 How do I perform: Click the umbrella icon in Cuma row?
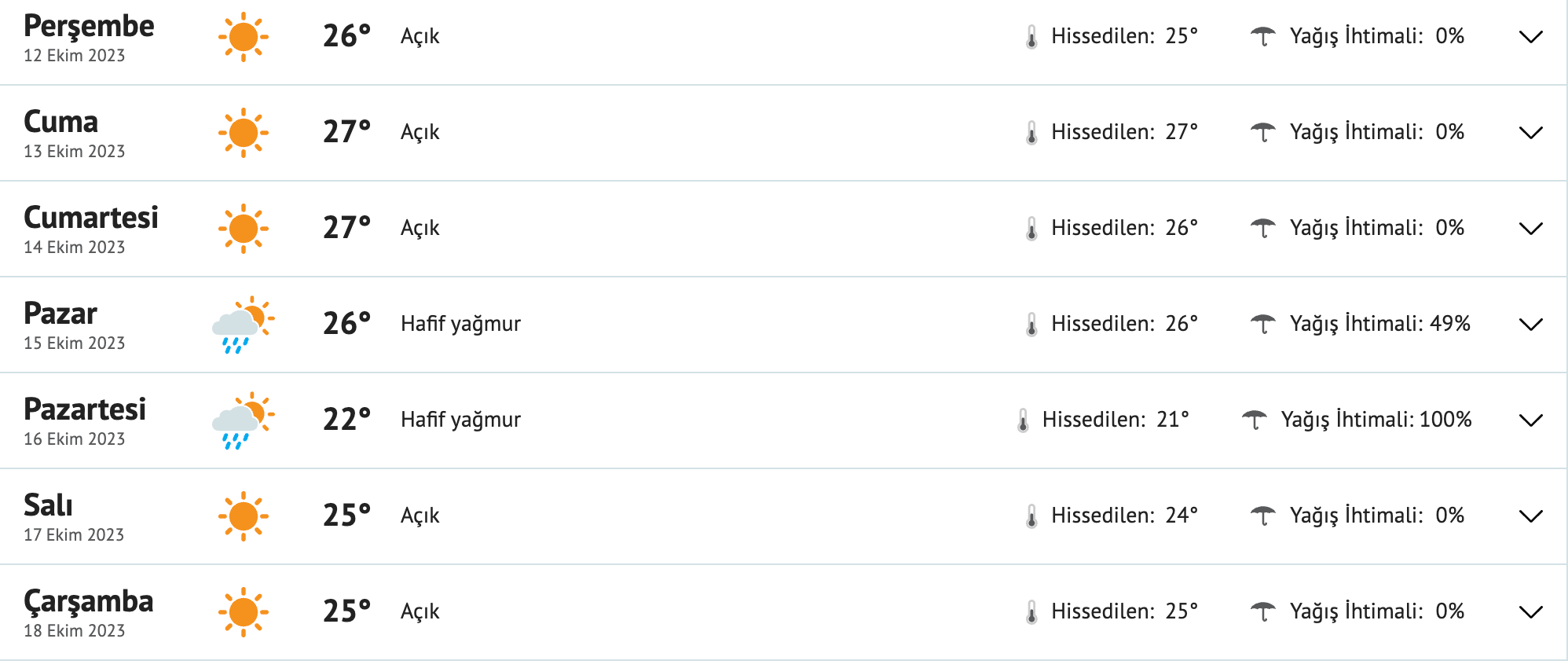[1263, 132]
